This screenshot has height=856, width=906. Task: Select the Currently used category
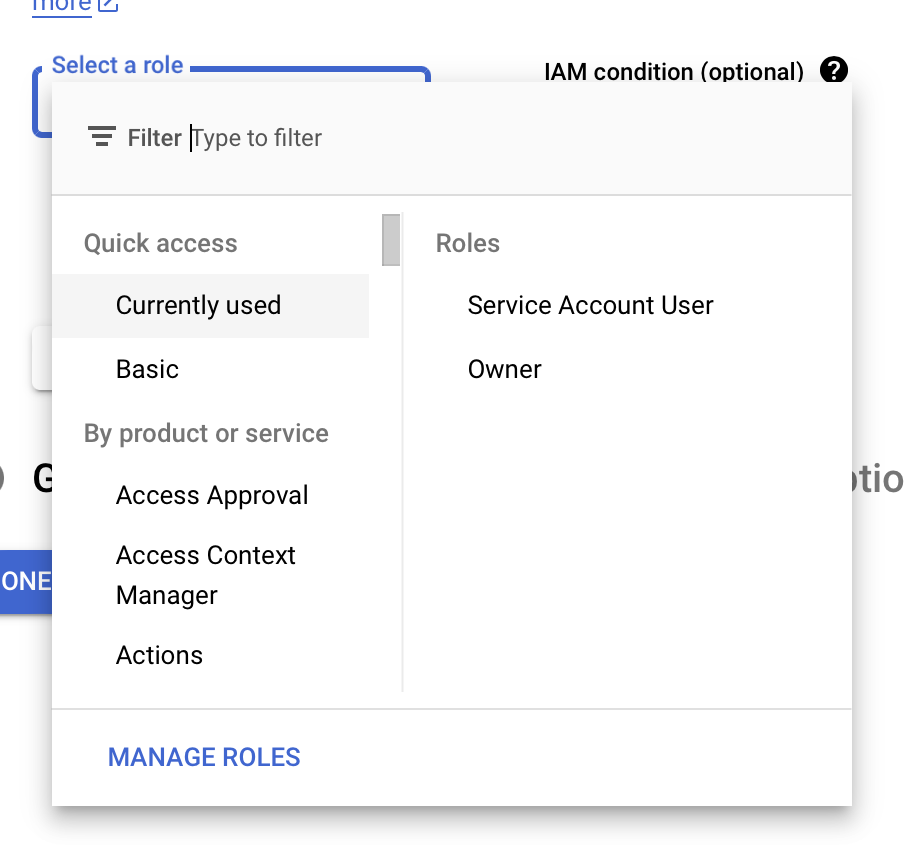210,306
